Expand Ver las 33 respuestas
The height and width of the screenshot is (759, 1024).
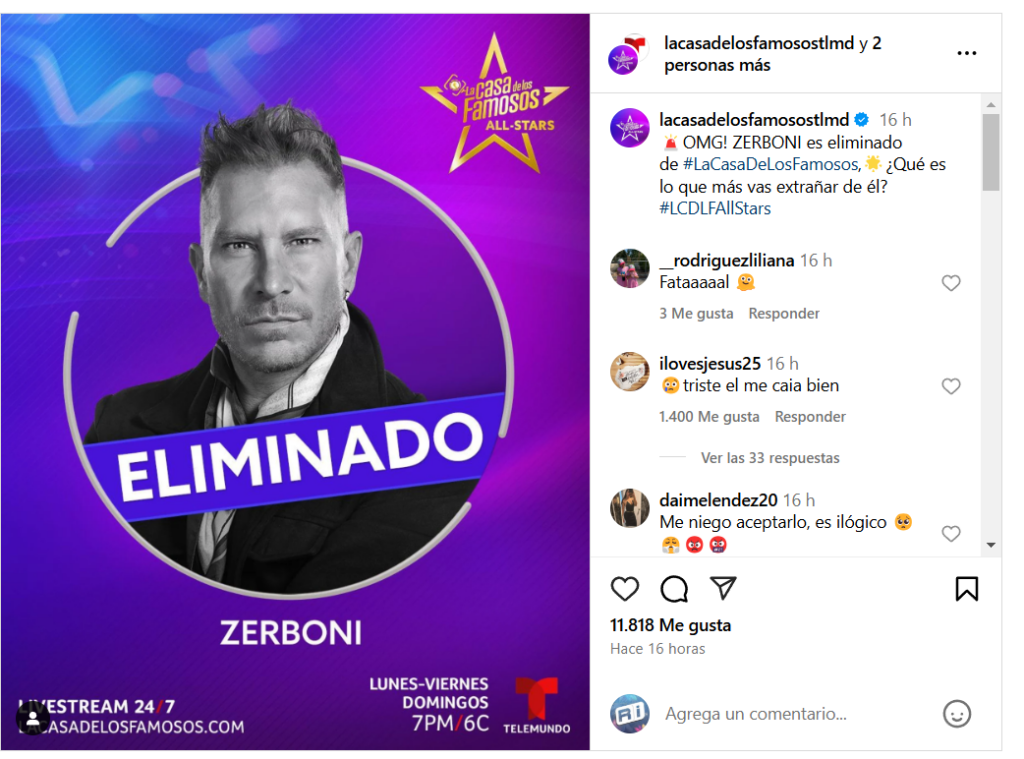pyautogui.click(x=770, y=458)
